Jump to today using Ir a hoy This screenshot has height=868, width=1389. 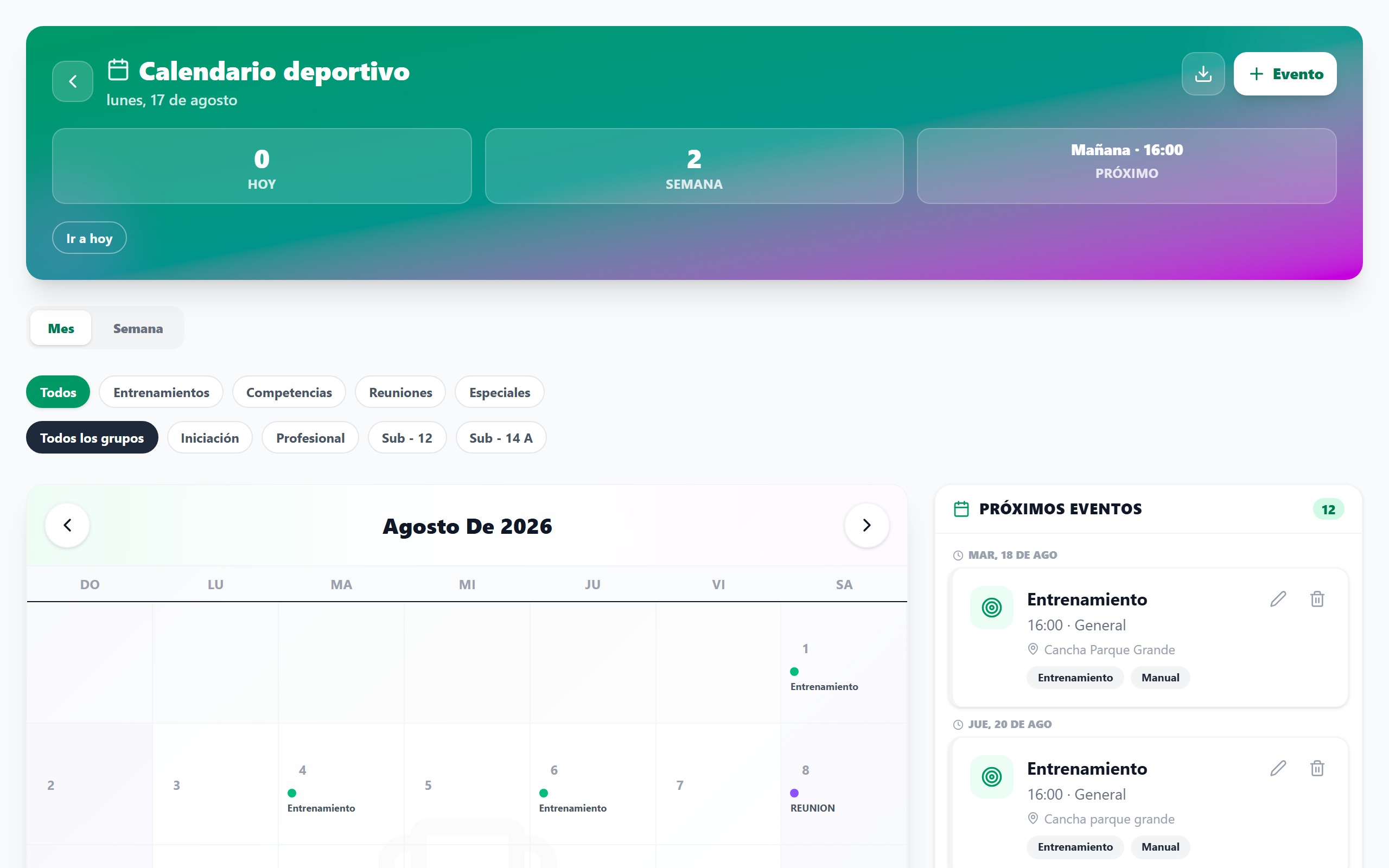[x=90, y=238]
